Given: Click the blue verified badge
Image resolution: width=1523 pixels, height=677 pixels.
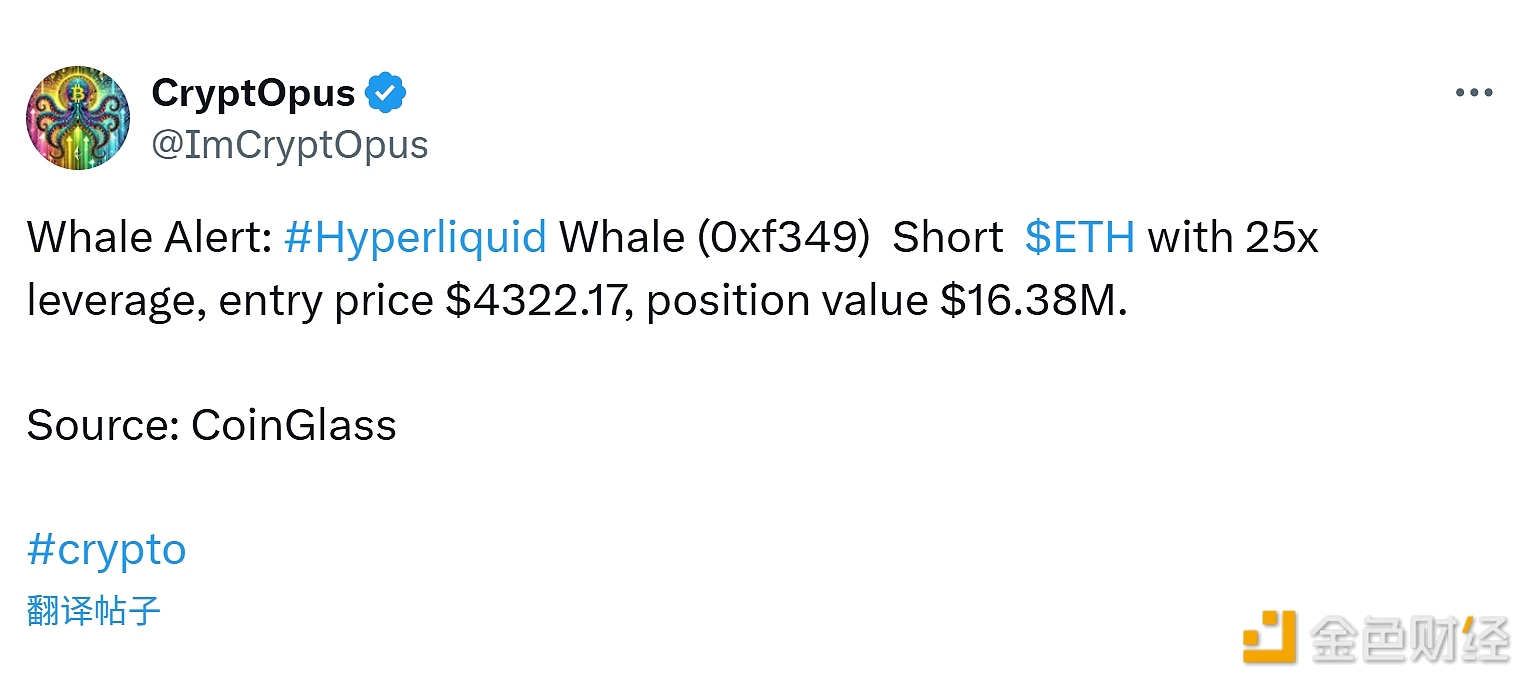Looking at the screenshot, I should (x=385, y=94).
